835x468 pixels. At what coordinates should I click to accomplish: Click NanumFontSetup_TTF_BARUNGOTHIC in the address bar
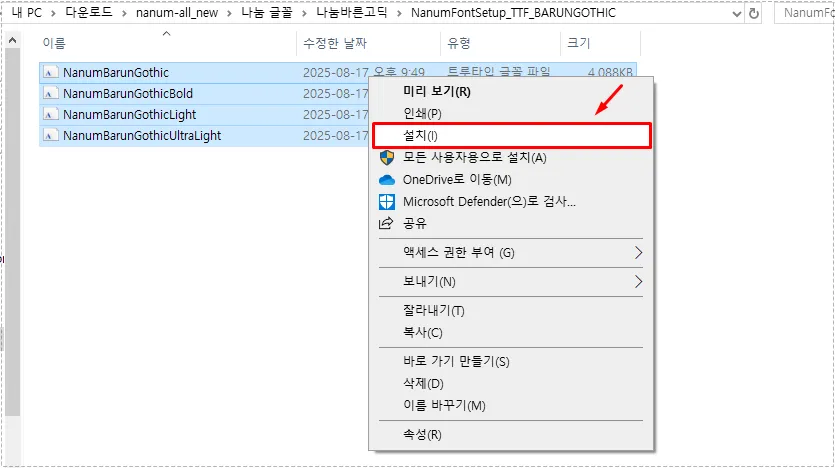[x=513, y=13]
